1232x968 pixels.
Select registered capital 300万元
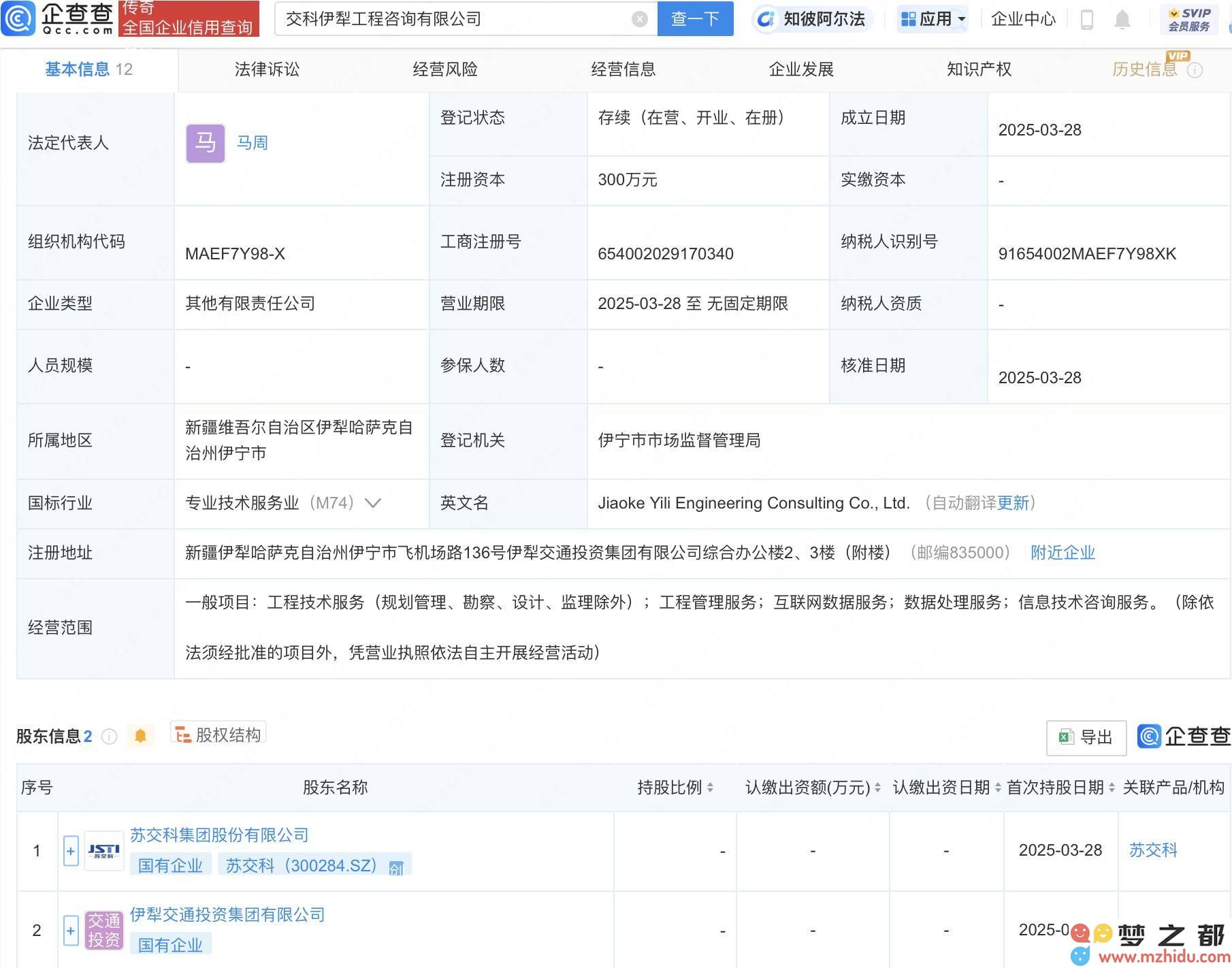(628, 180)
